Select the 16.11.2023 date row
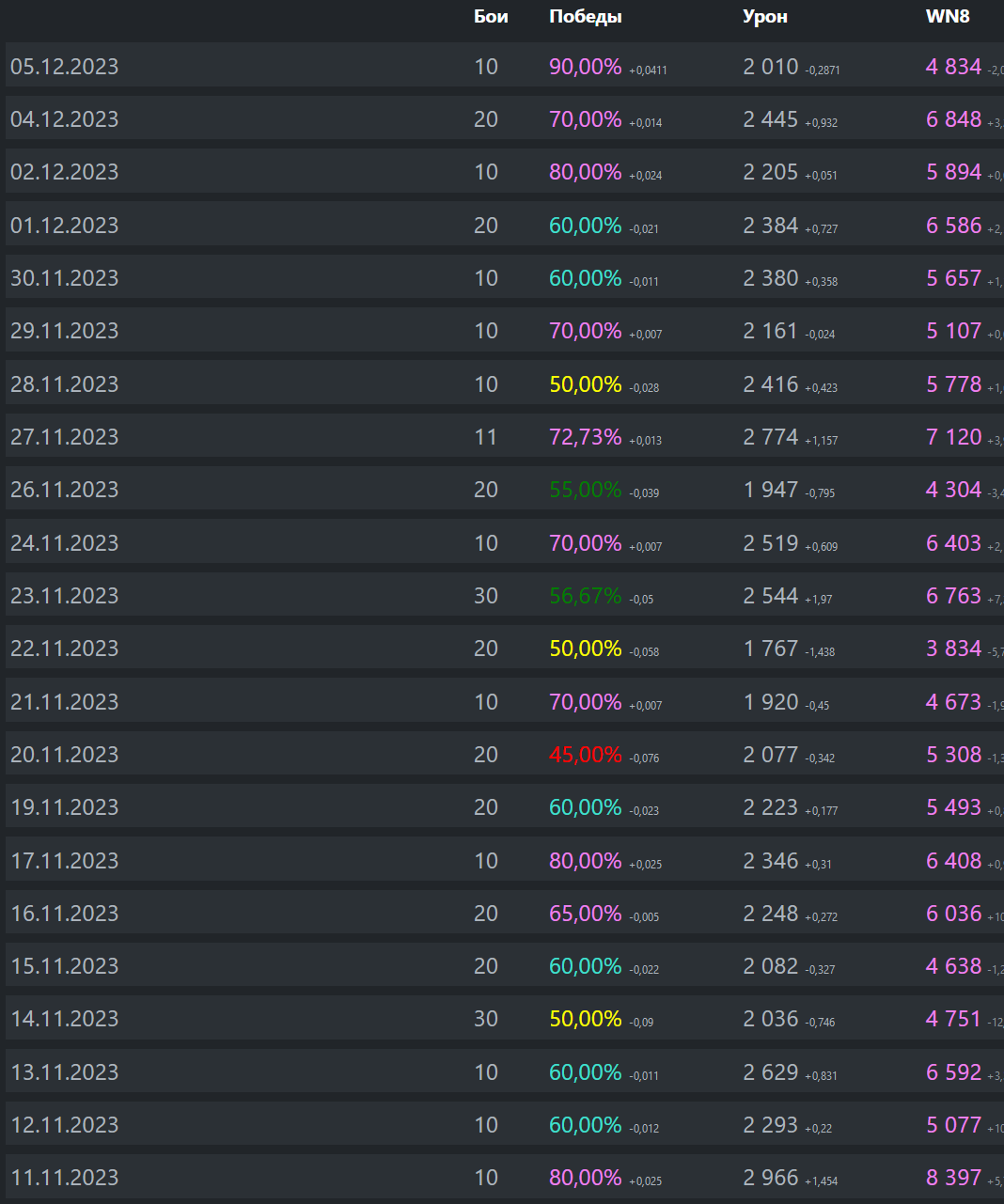 (x=505, y=913)
